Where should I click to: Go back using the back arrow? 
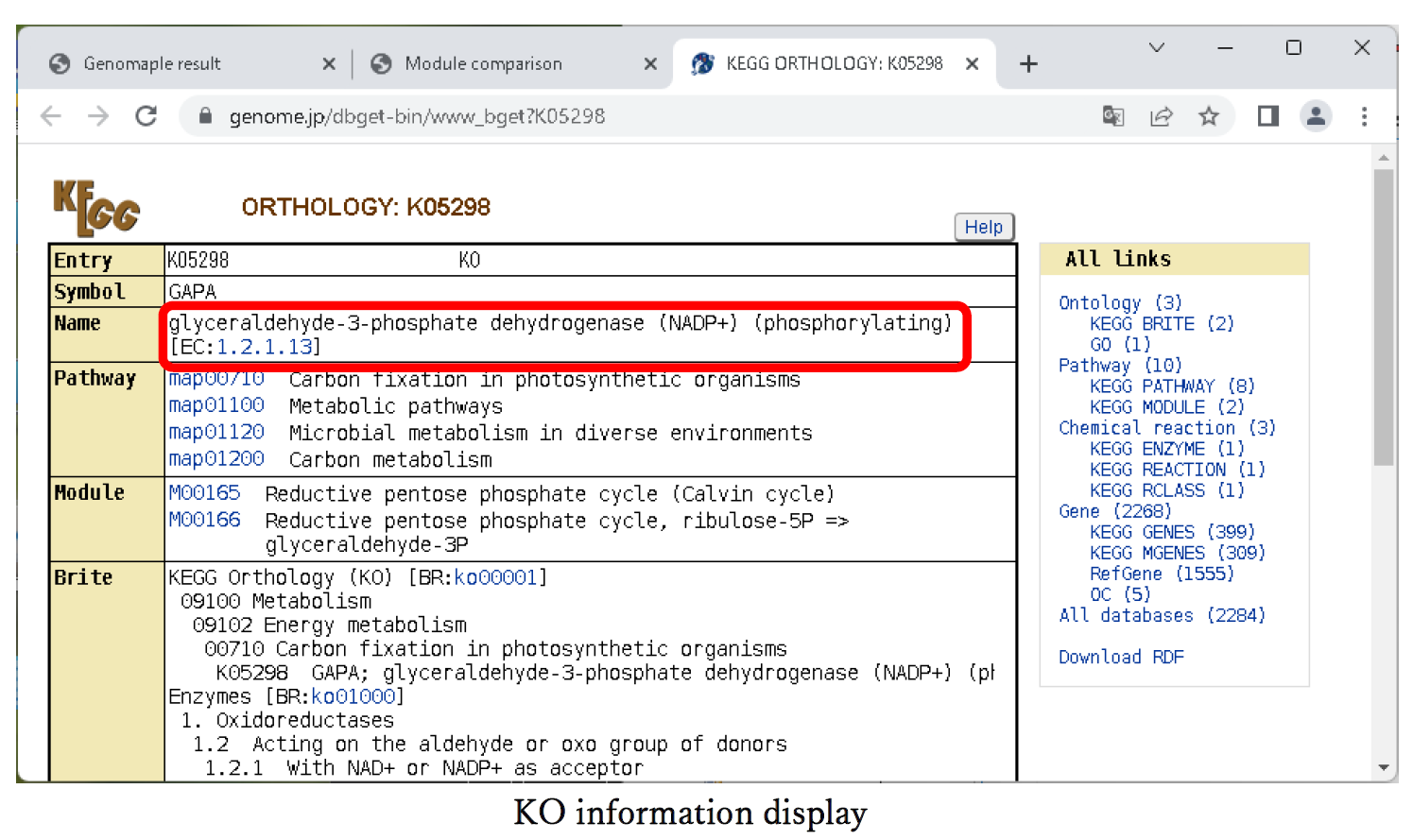51,116
